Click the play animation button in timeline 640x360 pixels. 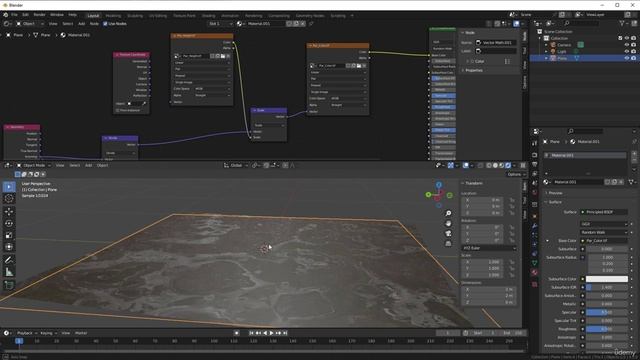[x=271, y=333]
